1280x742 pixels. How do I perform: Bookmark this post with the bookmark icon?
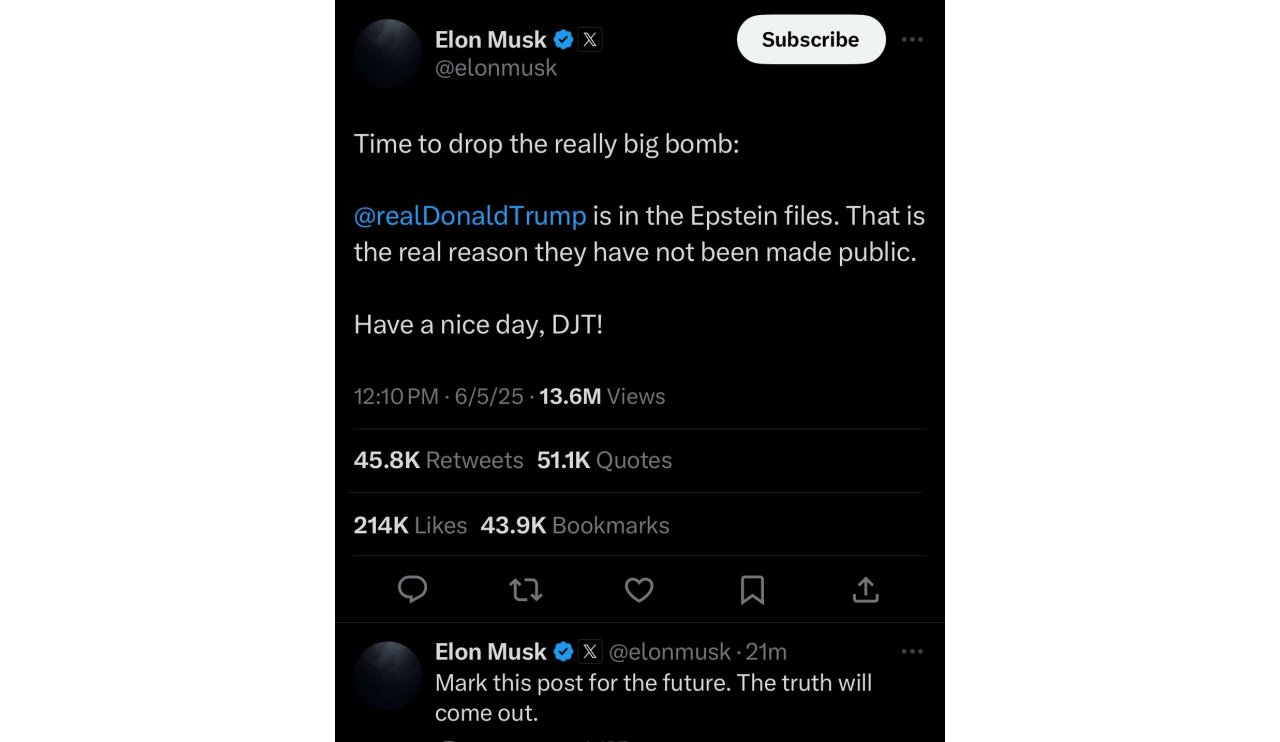[x=752, y=590]
